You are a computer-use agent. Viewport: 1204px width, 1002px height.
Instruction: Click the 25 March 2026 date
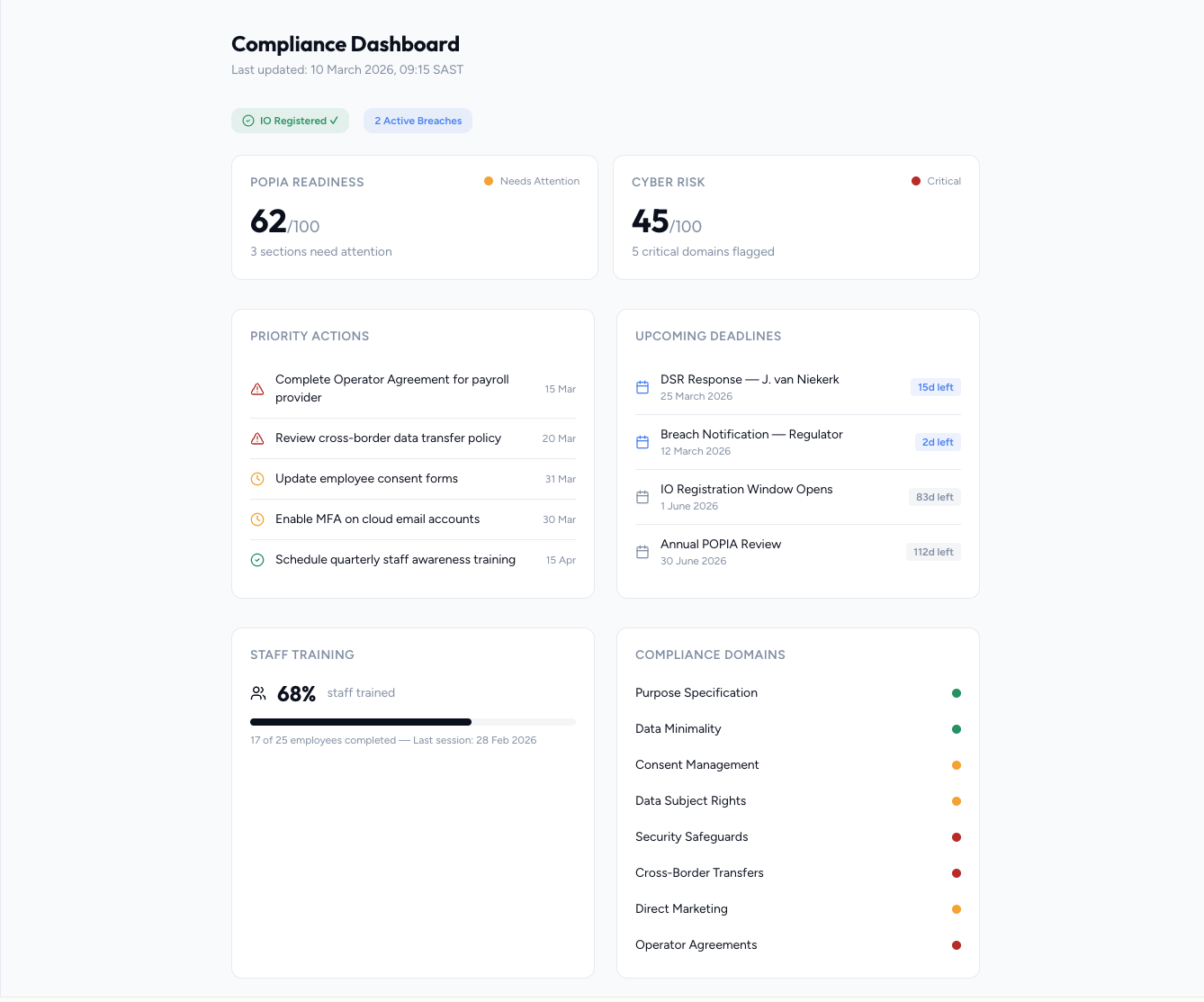[x=696, y=396]
